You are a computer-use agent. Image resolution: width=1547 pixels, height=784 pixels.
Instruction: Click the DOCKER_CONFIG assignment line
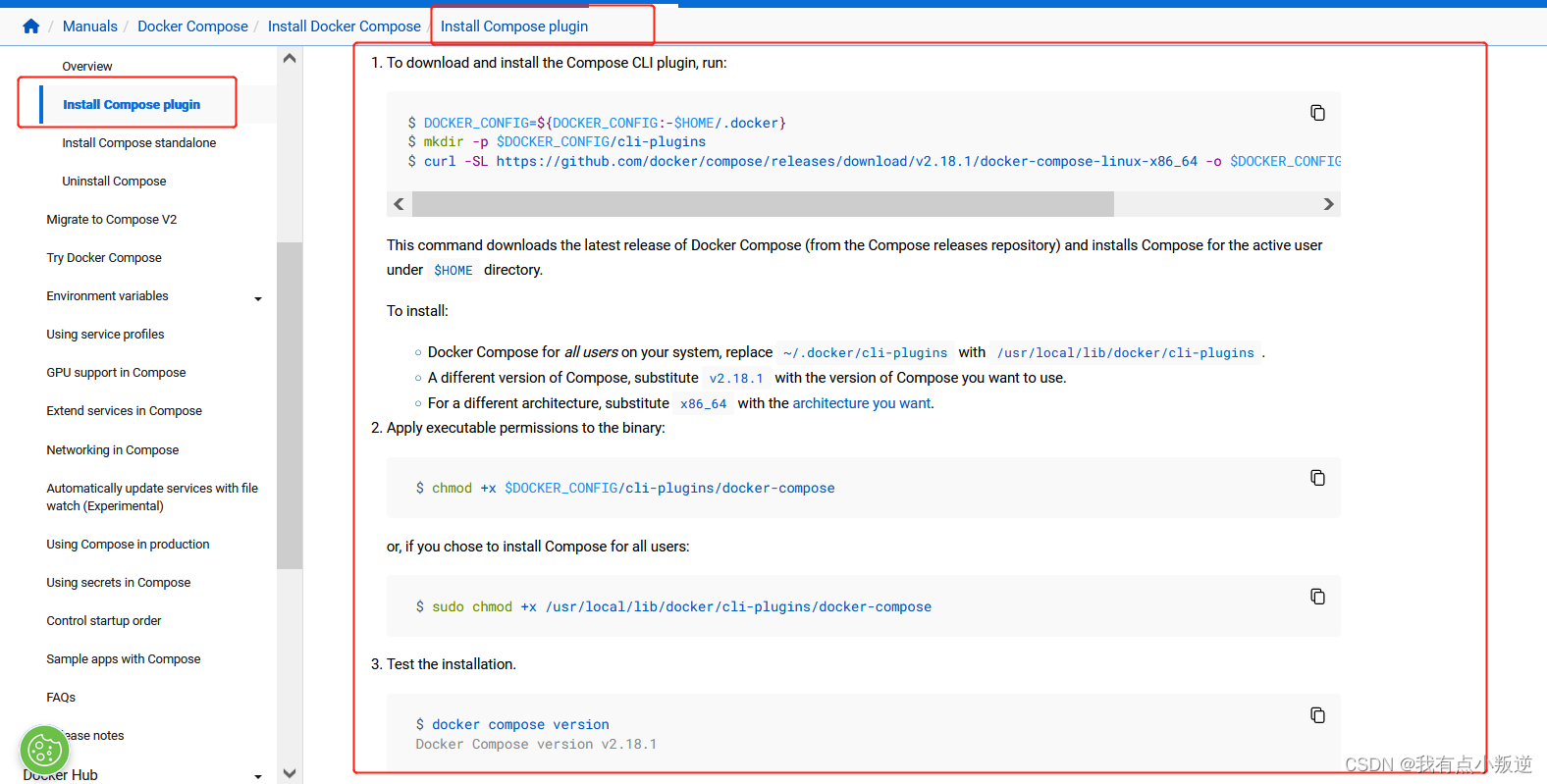click(x=605, y=124)
